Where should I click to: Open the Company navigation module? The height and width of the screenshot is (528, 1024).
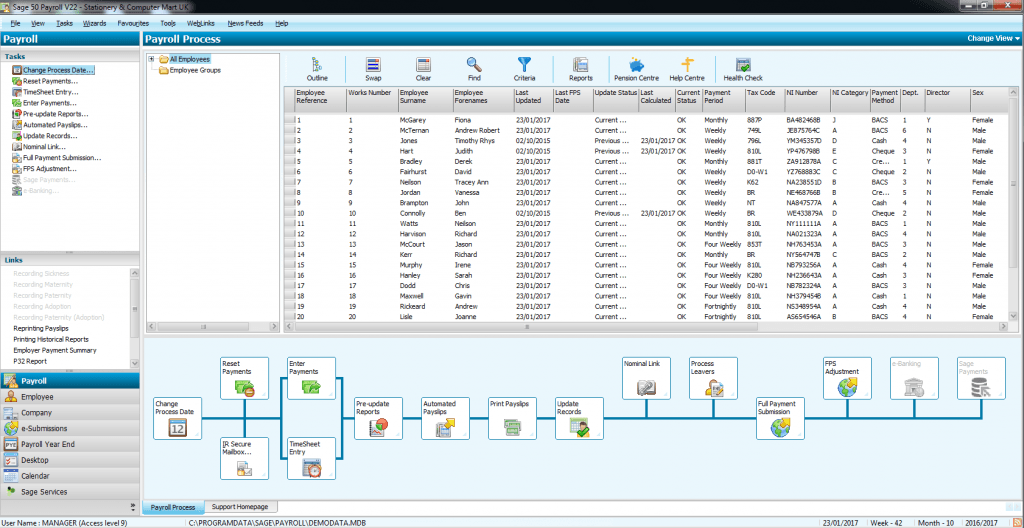[70, 413]
